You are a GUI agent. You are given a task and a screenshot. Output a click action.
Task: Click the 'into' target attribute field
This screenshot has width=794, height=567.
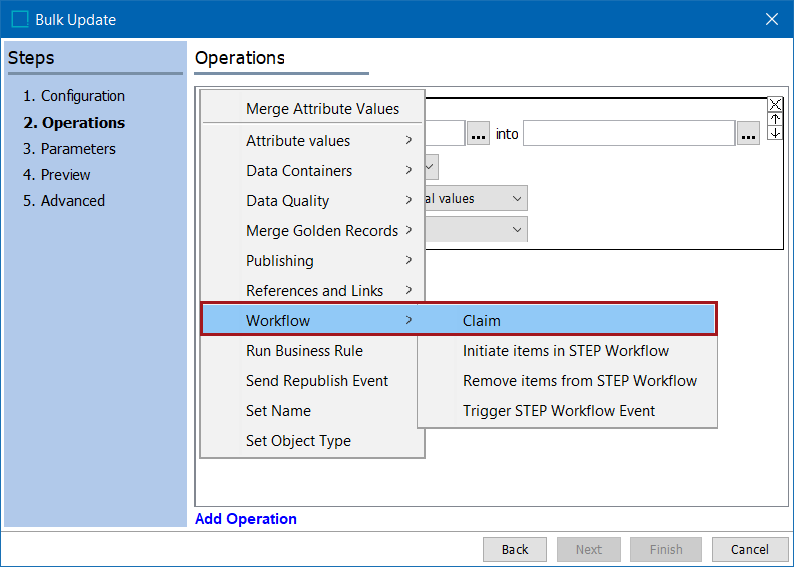click(x=629, y=133)
